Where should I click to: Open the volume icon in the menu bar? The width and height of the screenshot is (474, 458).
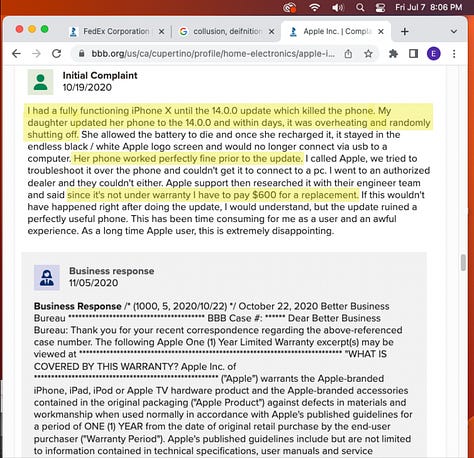tap(337, 7)
